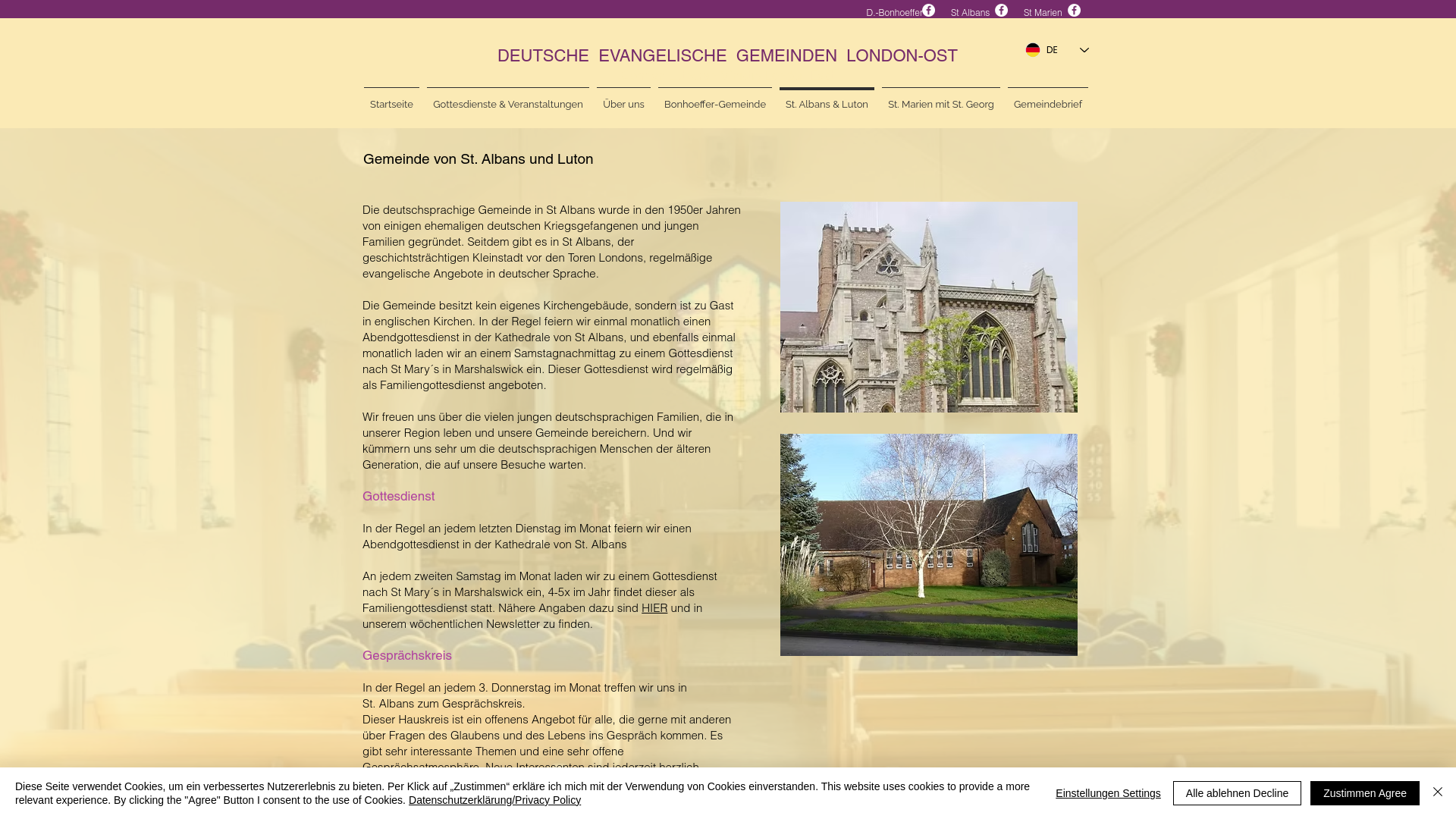Click the HIER link
Screen dimensions: 1456x819
pyautogui.click(x=654, y=608)
